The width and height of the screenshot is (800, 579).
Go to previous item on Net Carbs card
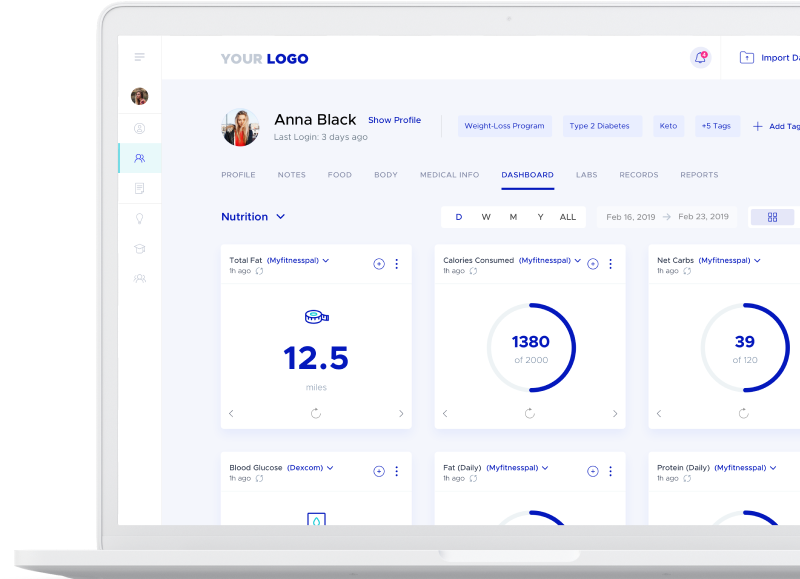tap(659, 413)
